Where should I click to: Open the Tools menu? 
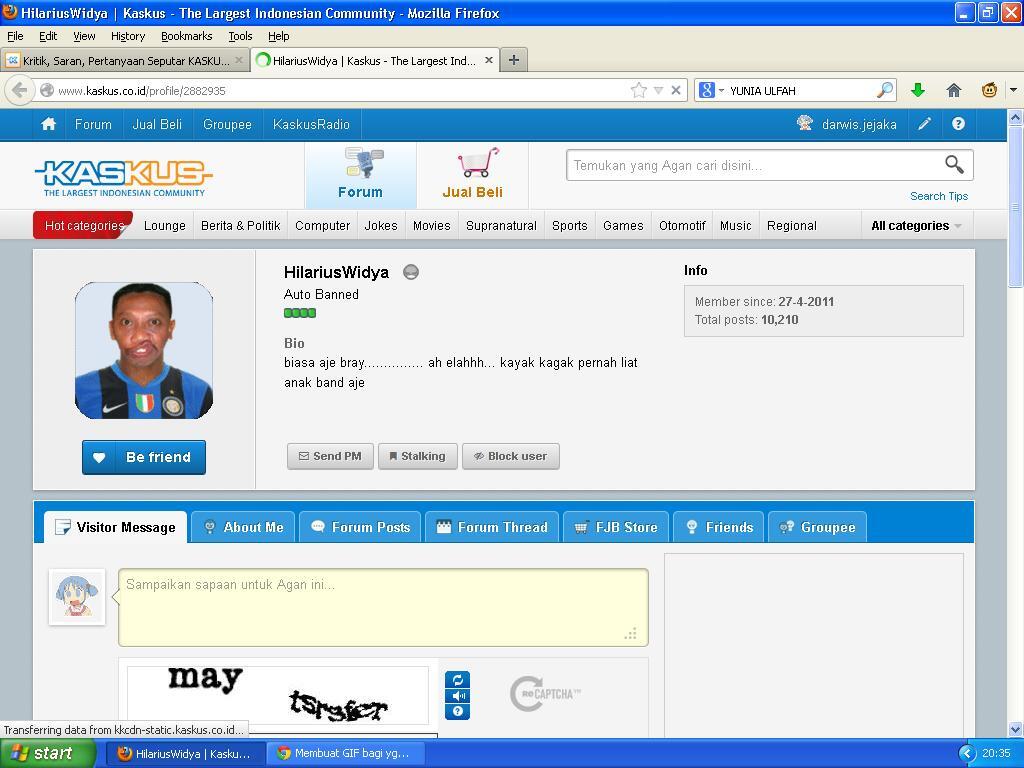coord(240,36)
